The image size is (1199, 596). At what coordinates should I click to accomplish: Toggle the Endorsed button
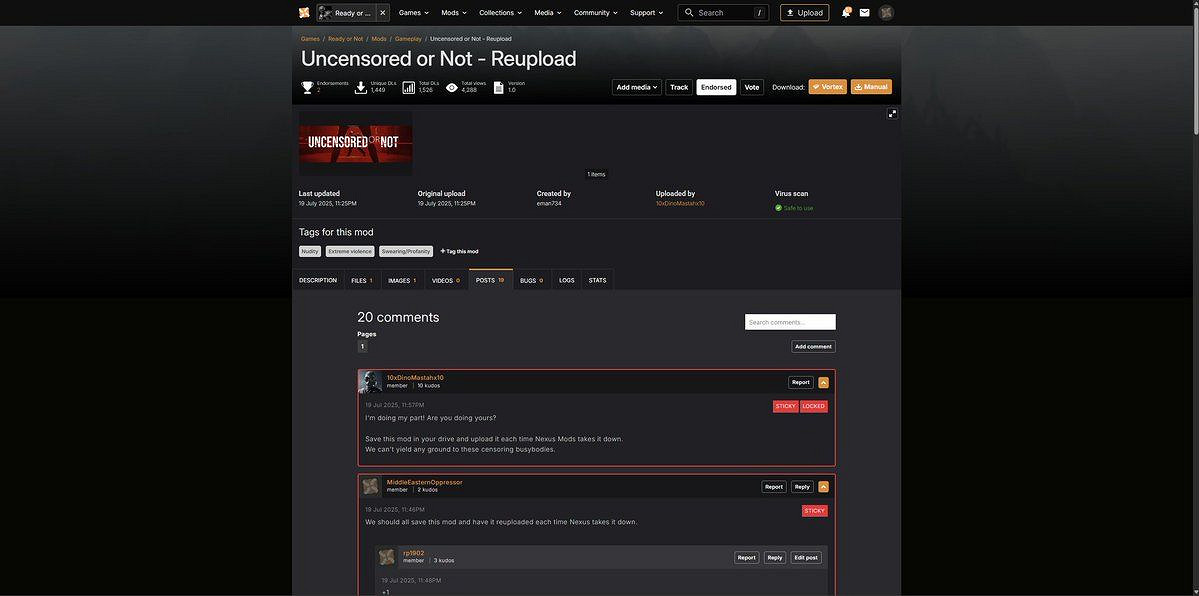point(716,87)
